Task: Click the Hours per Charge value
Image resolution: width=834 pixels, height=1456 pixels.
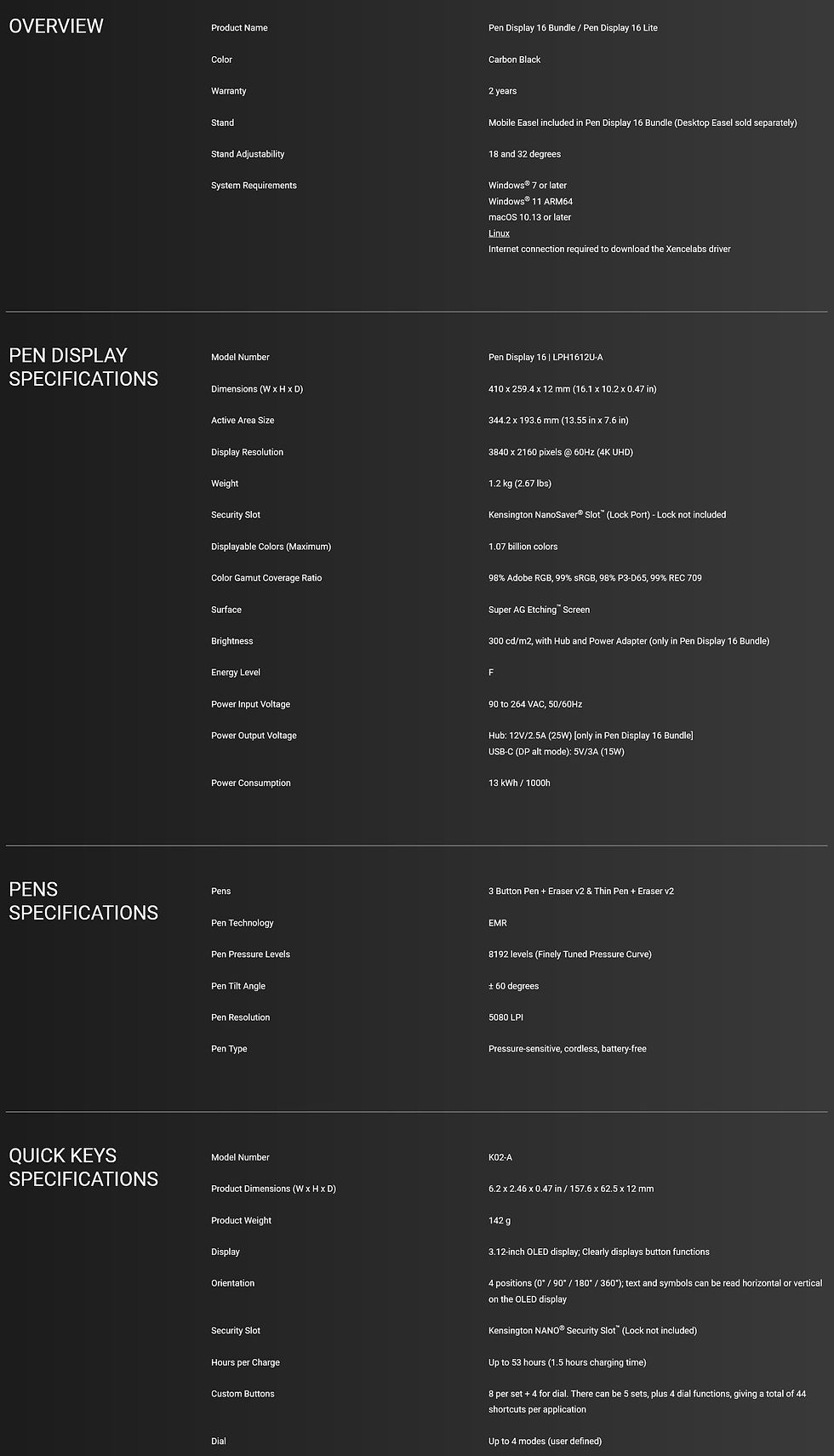Action: point(567,1362)
